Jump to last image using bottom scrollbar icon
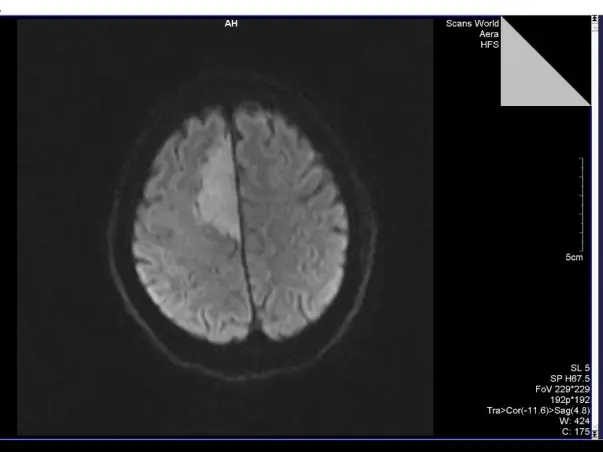603x452 pixels. pyautogui.click(x=596, y=435)
